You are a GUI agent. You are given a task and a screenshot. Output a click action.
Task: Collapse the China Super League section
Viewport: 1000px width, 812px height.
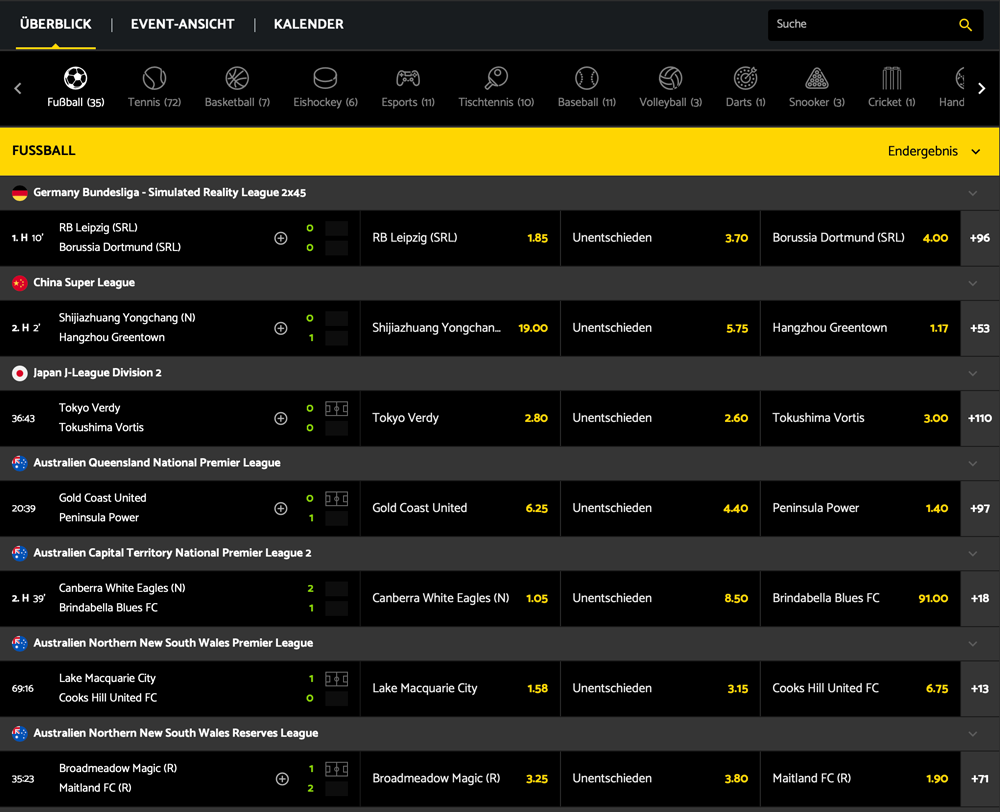coord(972,283)
